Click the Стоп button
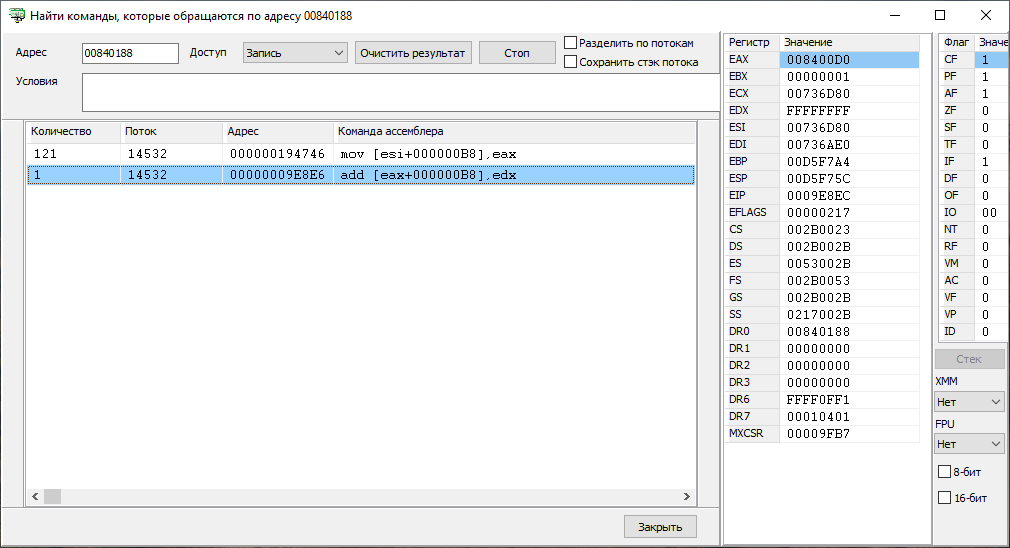The width and height of the screenshot is (1010, 548). click(517, 53)
